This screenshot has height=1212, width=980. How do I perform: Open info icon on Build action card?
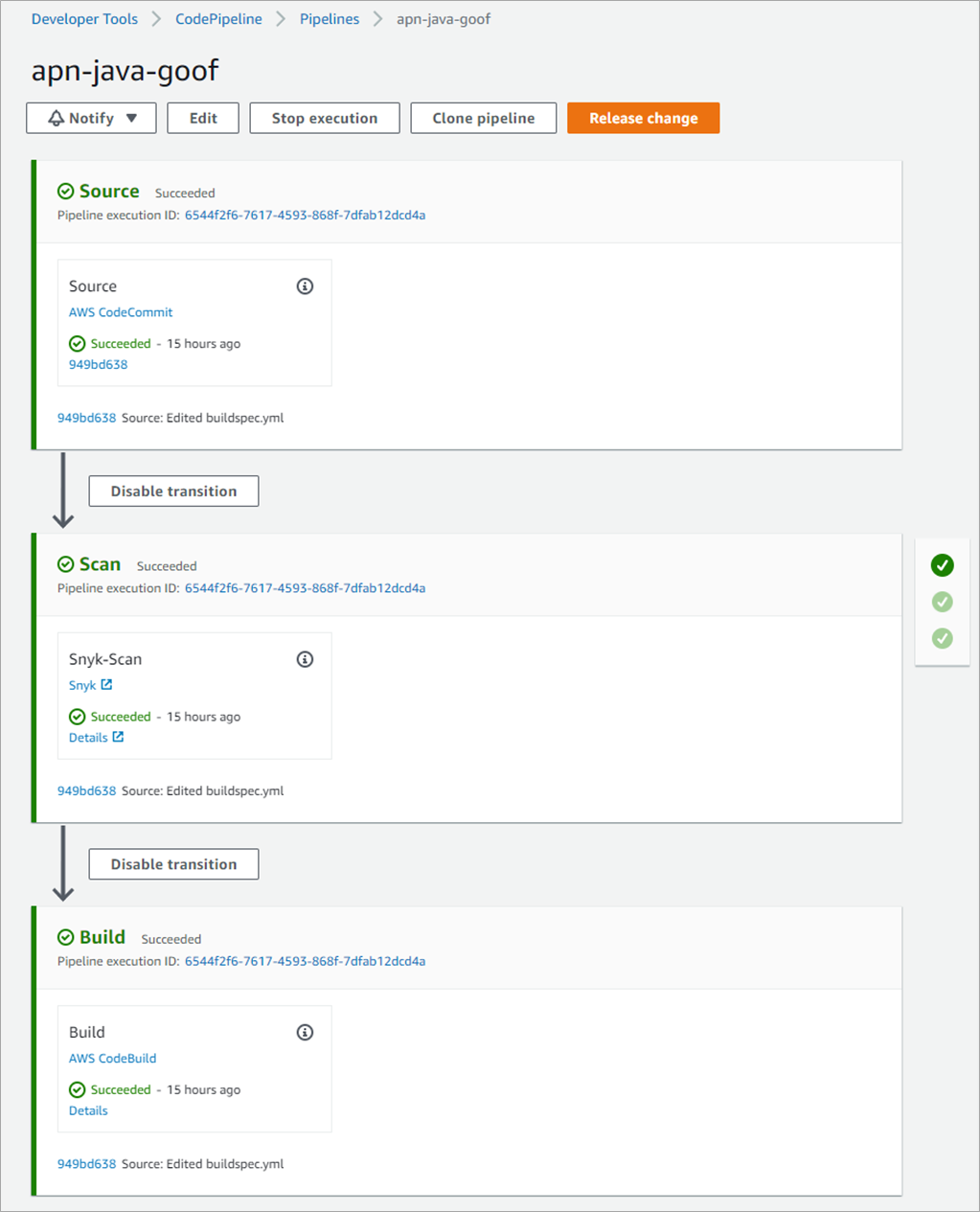(x=305, y=1032)
